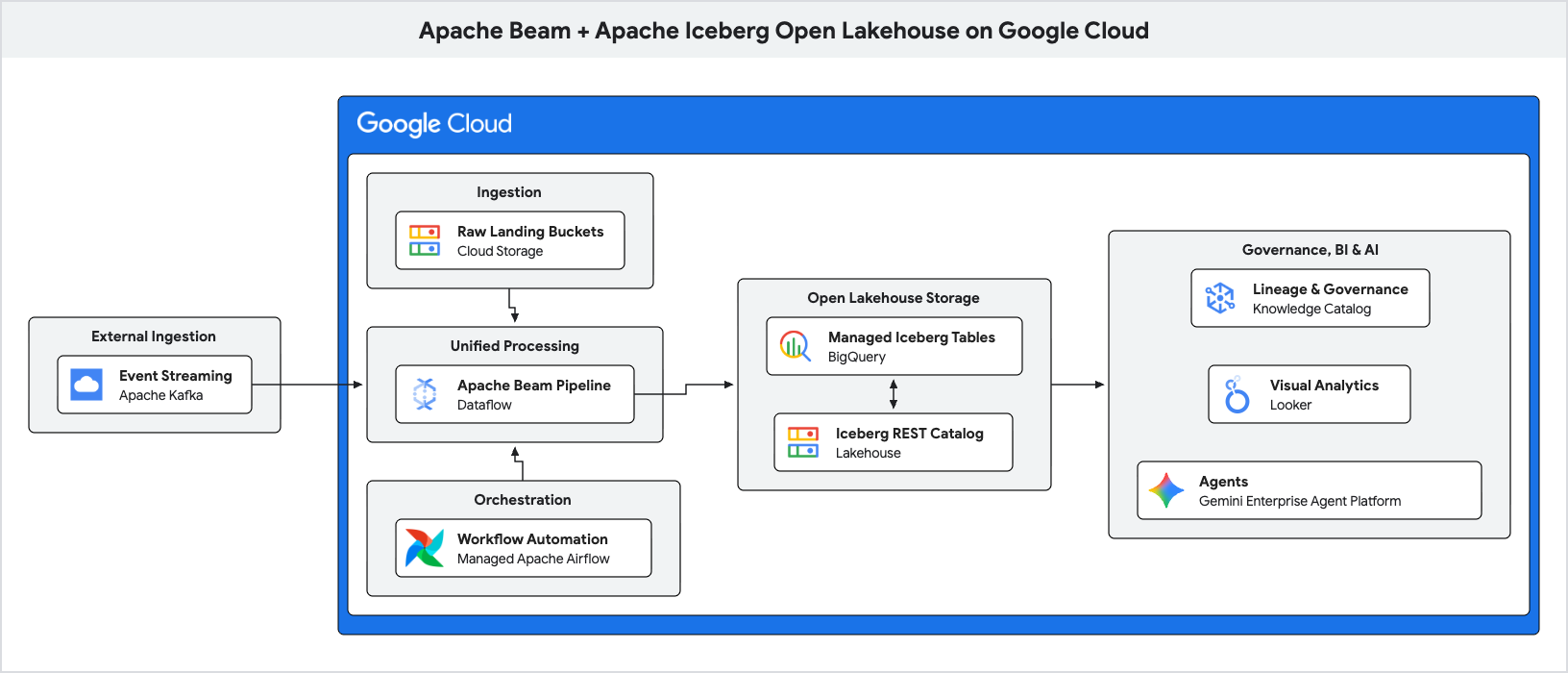
Task: Click the Airflow pinwheel icon
Action: [425, 548]
